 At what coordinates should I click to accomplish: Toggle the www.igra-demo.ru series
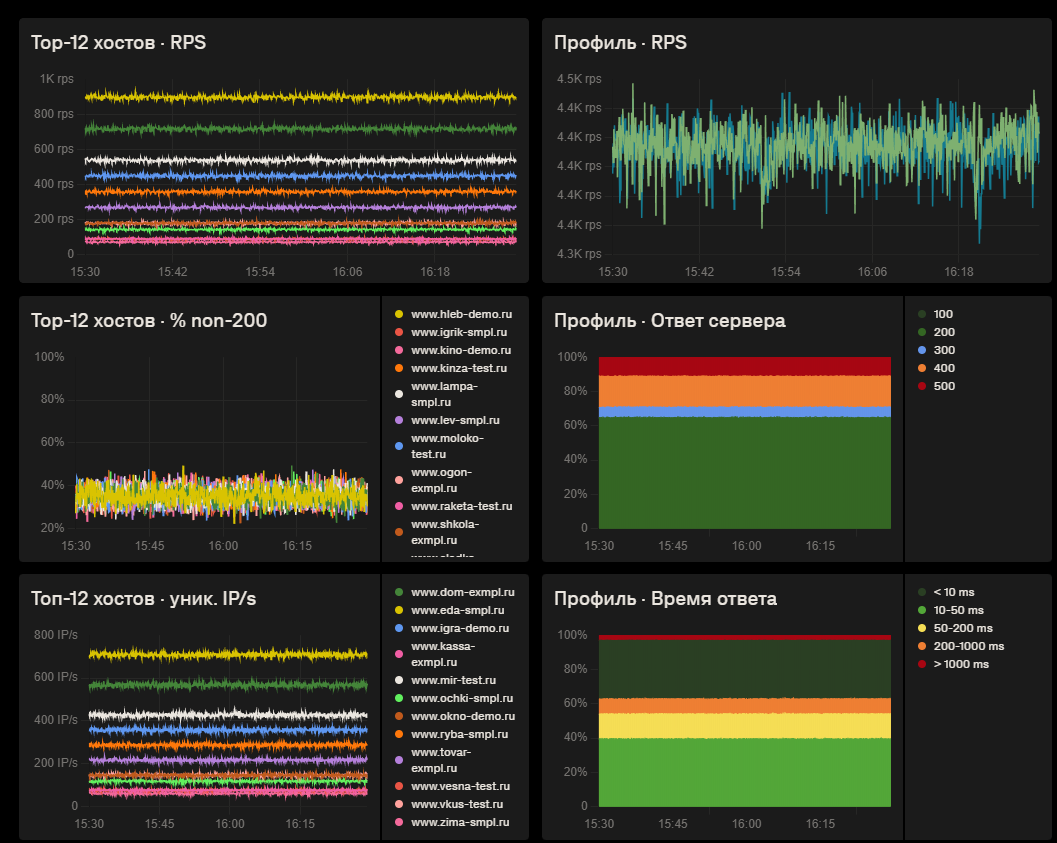(460, 628)
